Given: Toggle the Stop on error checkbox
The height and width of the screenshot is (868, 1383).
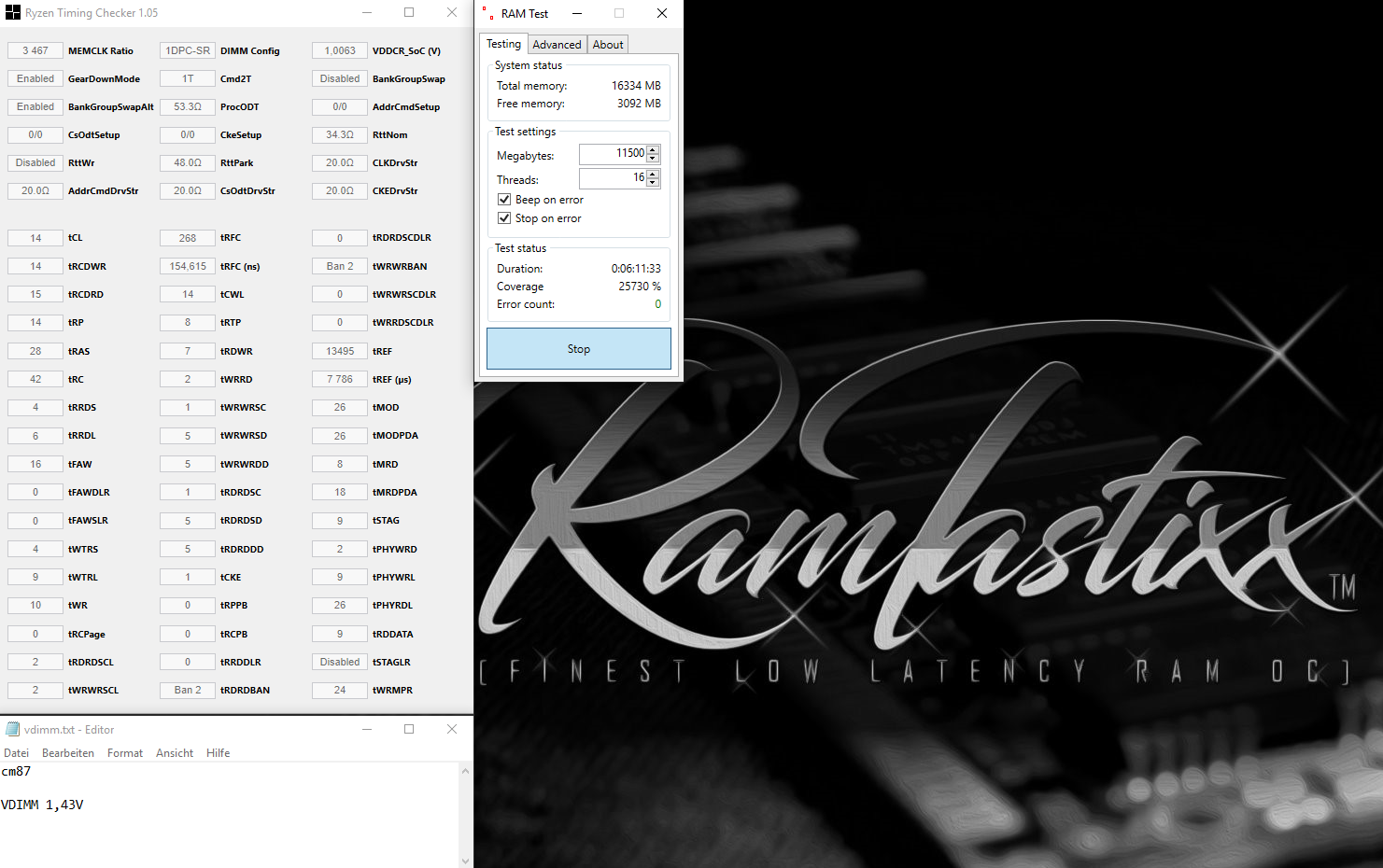Looking at the screenshot, I should 504,218.
